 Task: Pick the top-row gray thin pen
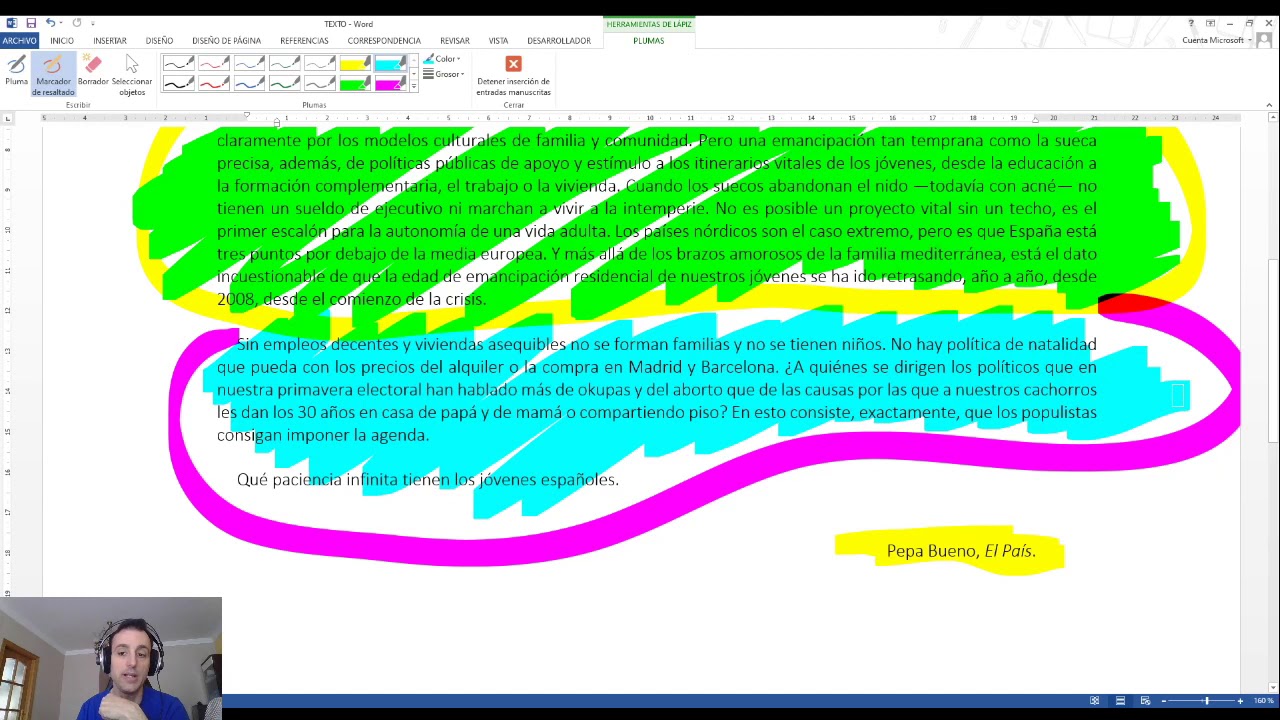click(319, 64)
